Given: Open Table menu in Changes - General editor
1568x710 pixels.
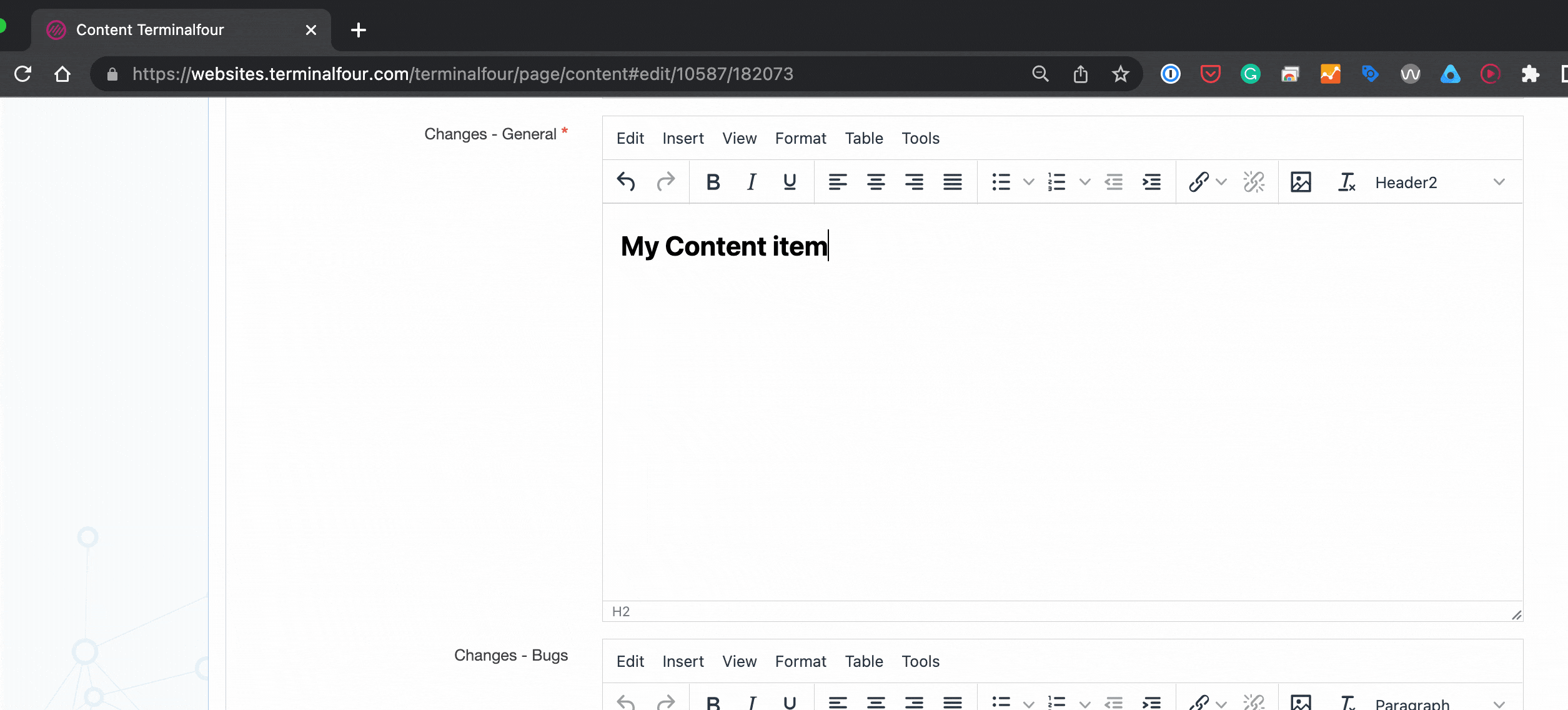Looking at the screenshot, I should pos(864,138).
